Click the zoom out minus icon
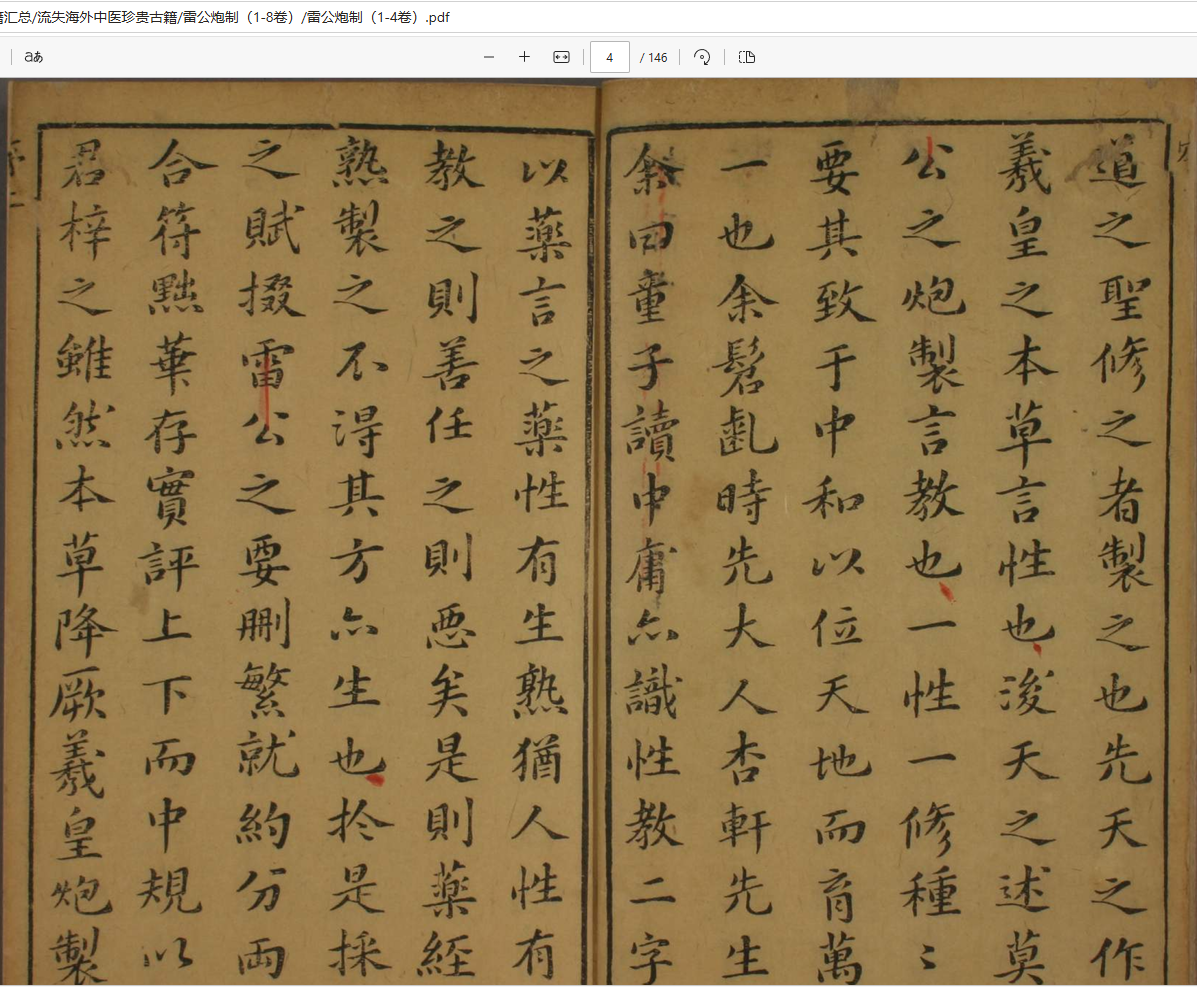This screenshot has height=989, width=1197. coord(489,57)
